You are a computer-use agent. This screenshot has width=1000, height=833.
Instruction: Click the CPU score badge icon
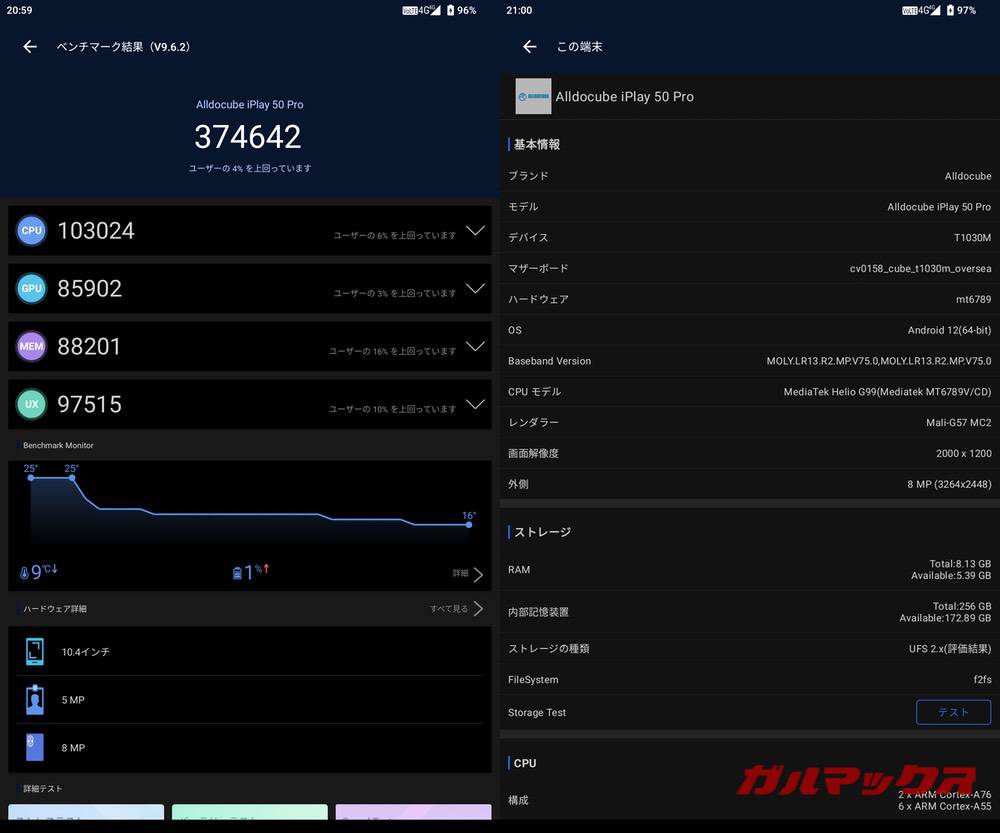coord(31,230)
